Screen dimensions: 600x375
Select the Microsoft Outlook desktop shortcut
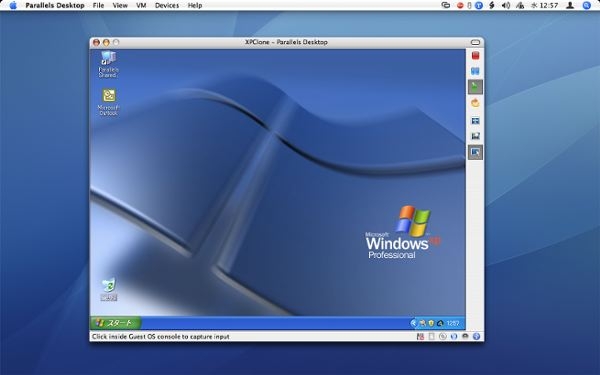[x=108, y=102]
